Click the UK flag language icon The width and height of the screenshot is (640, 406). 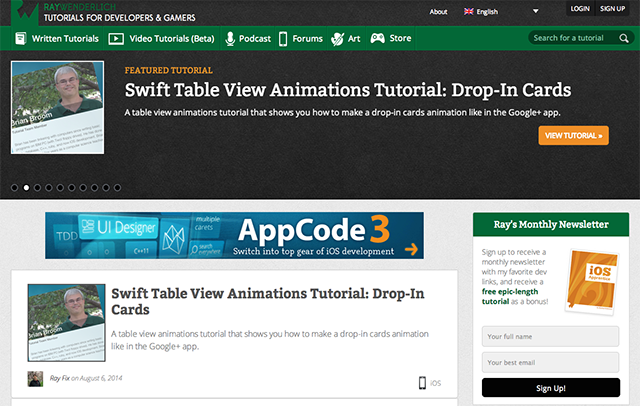[469, 11]
